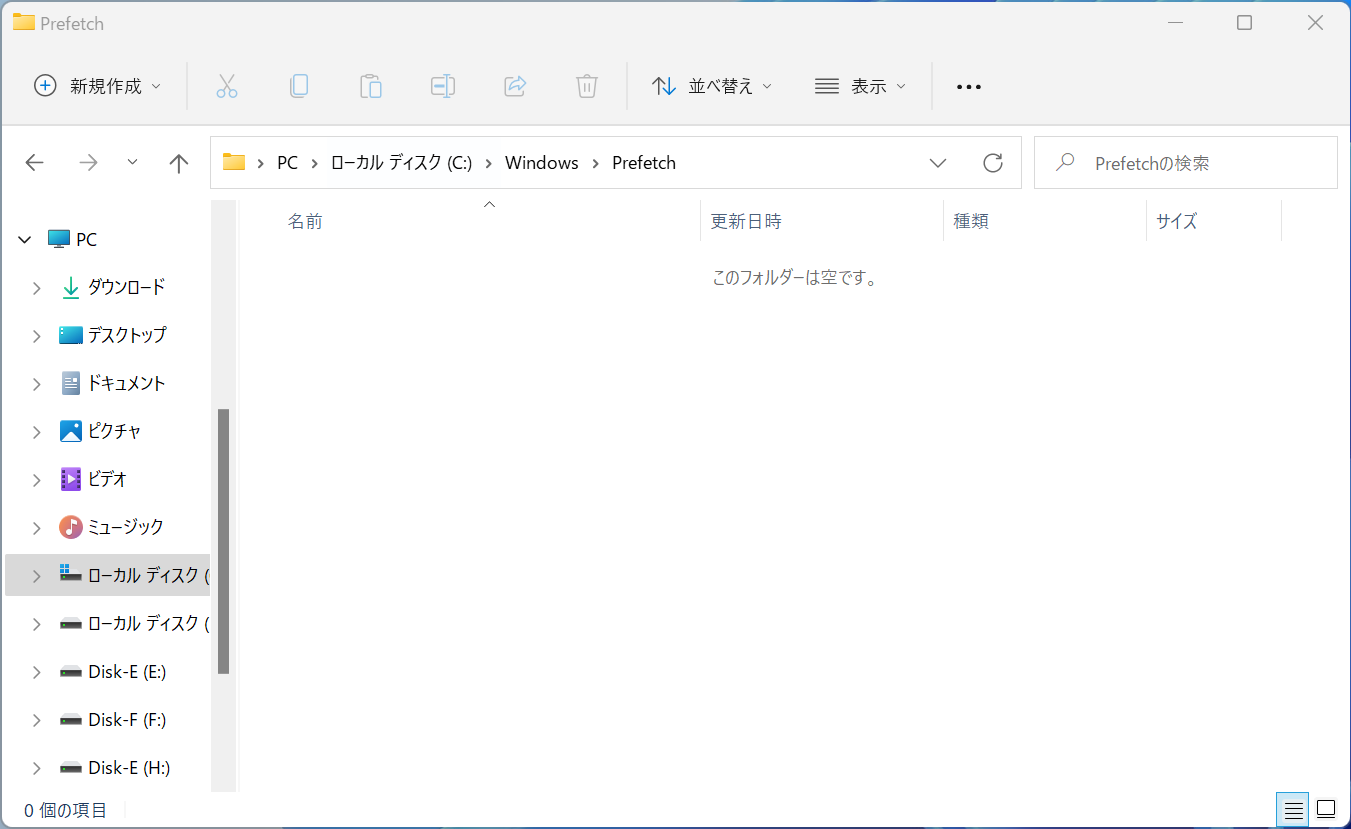Select ローカル ディスク (C:) breadcrumb
Viewport: 1351px width, 829px height.
click(x=401, y=163)
